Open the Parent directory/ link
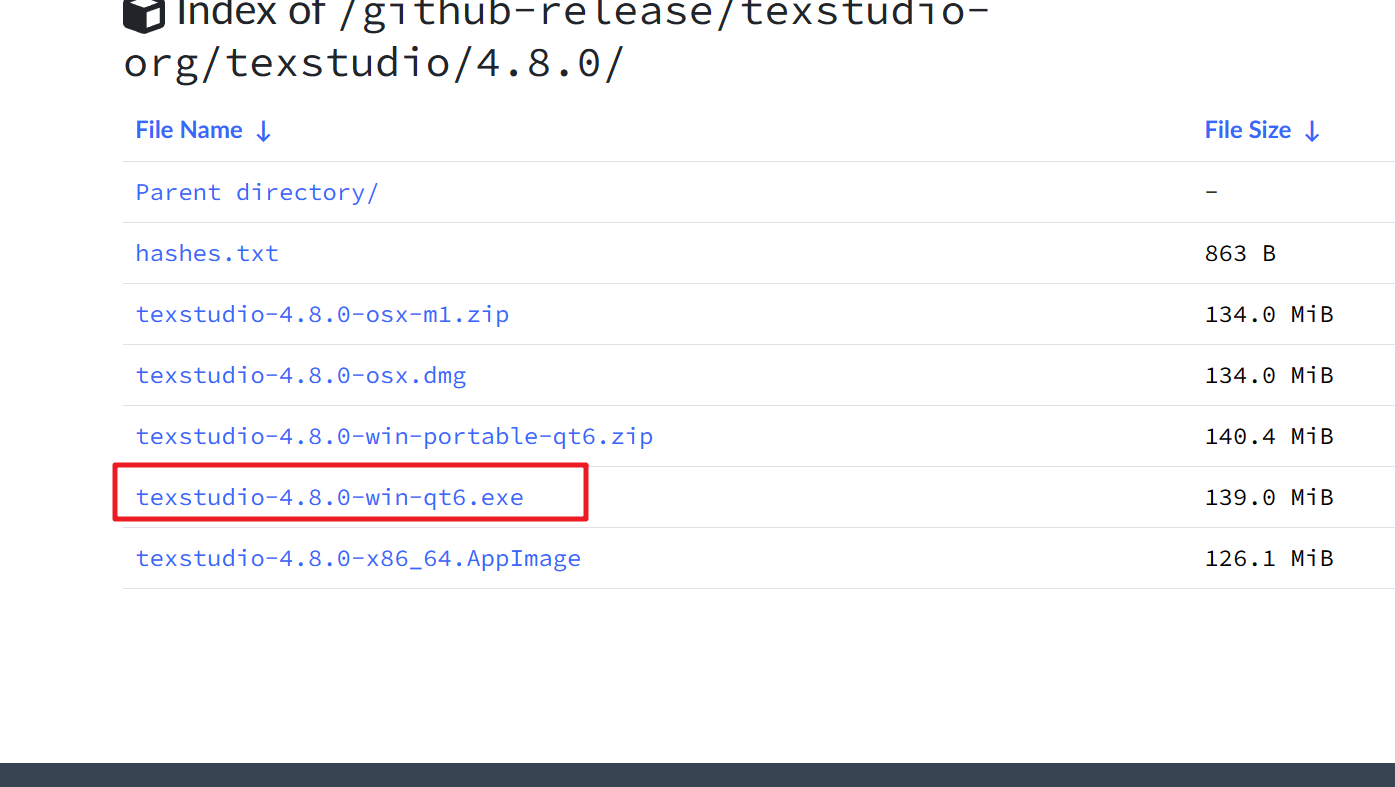 257,192
